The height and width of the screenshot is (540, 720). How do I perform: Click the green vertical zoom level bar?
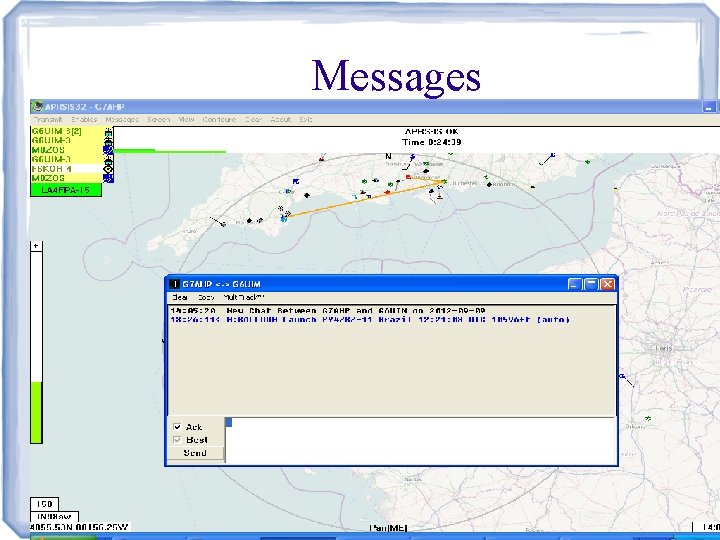click(36, 412)
